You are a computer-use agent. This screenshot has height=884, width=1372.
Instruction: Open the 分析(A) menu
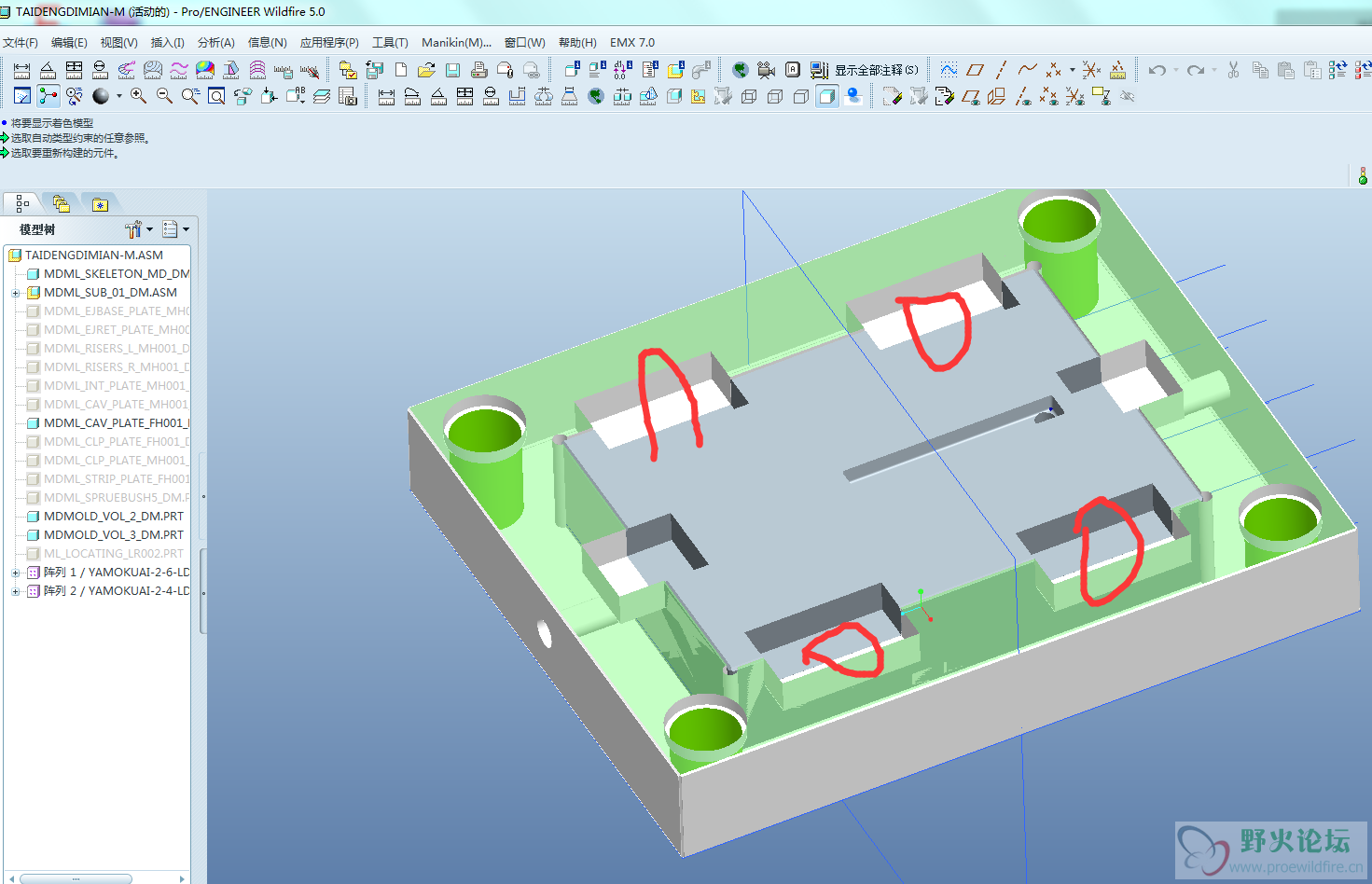coord(215,43)
